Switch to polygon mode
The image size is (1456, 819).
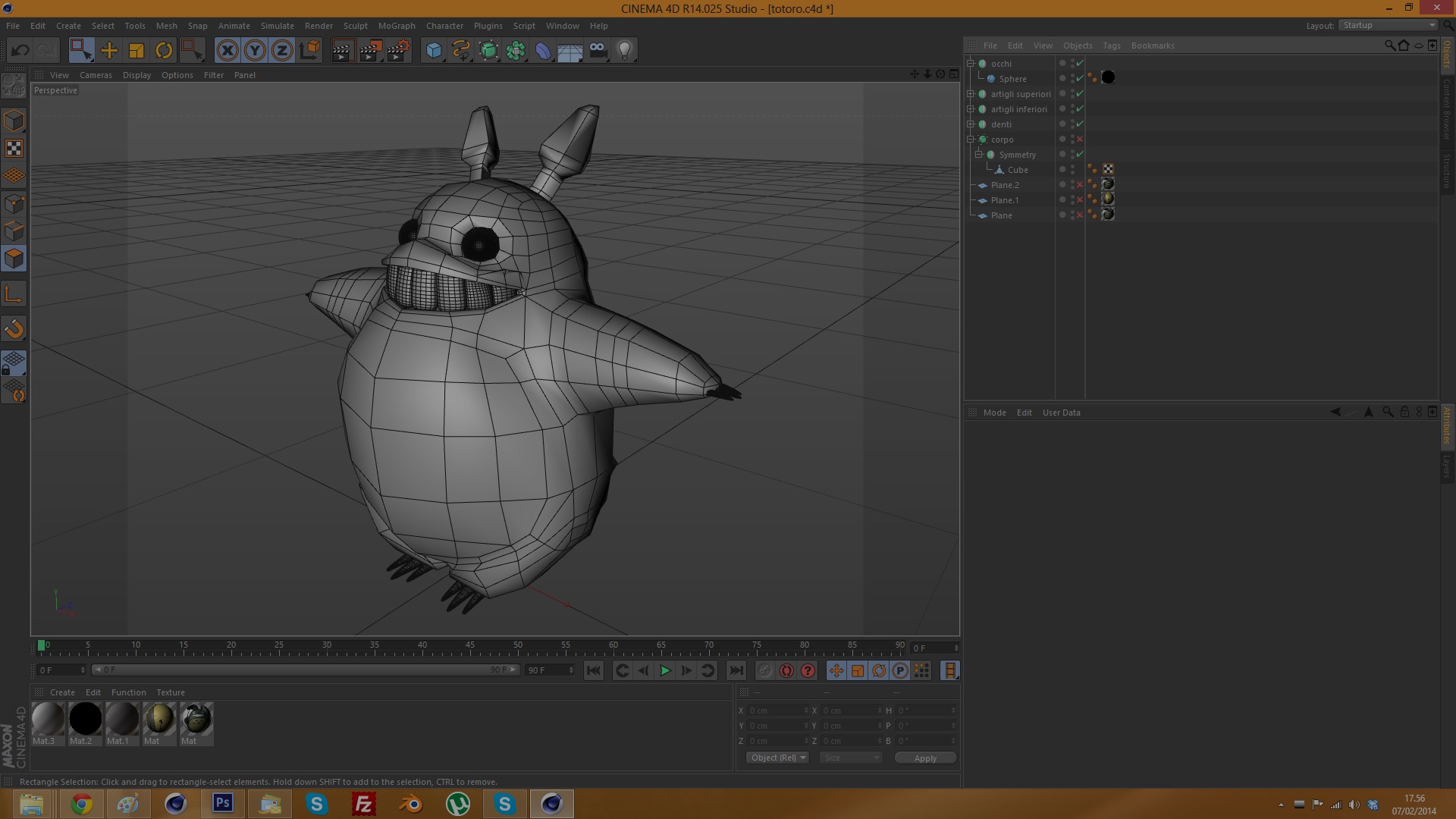point(14,259)
